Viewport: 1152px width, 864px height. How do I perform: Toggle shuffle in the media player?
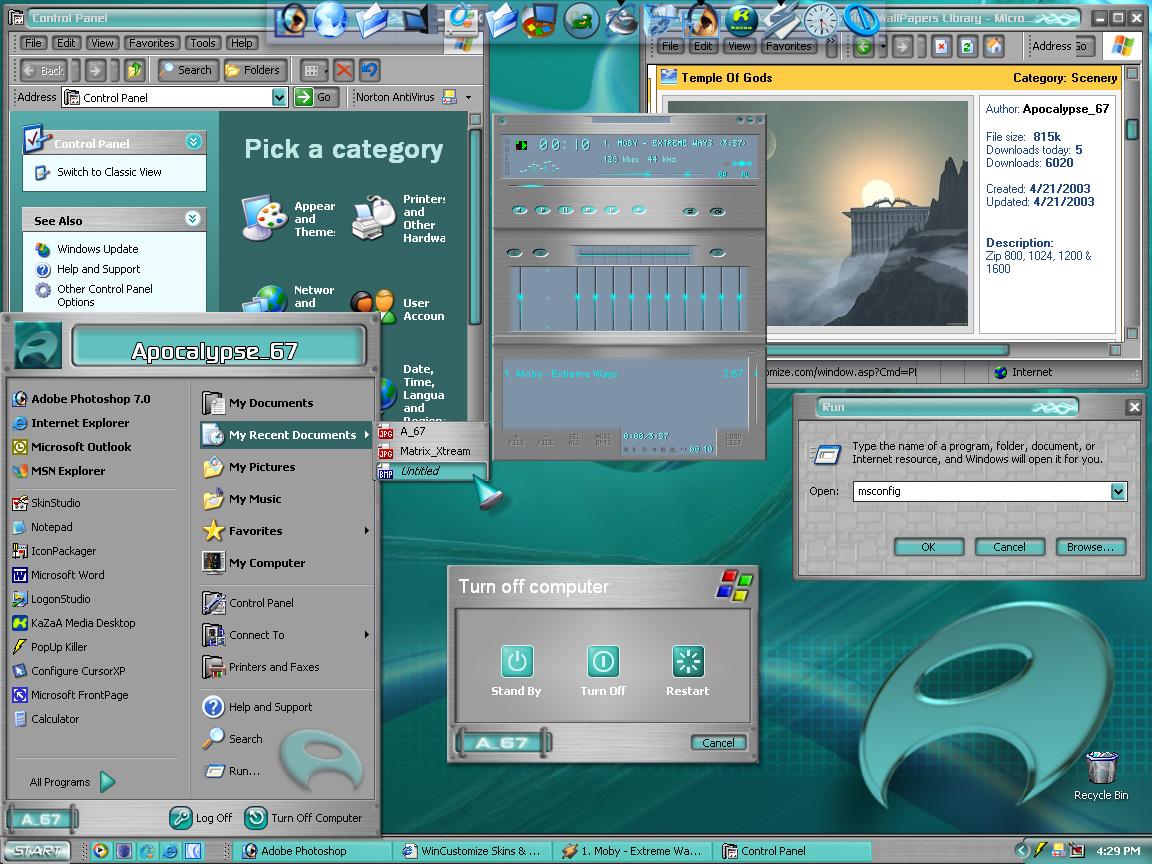[x=689, y=212]
